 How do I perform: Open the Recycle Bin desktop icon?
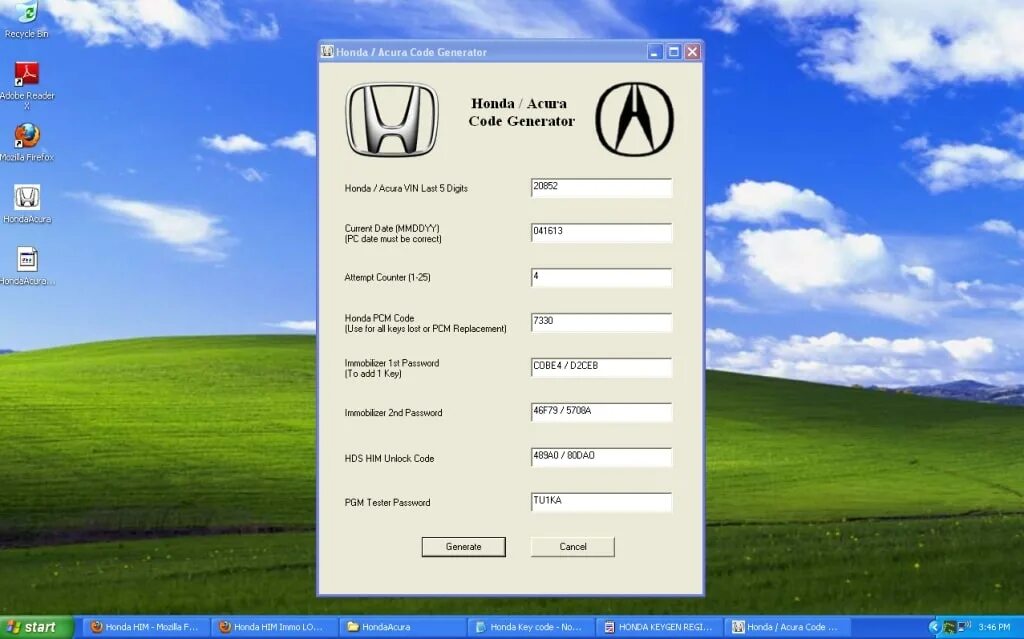point(27,20)
